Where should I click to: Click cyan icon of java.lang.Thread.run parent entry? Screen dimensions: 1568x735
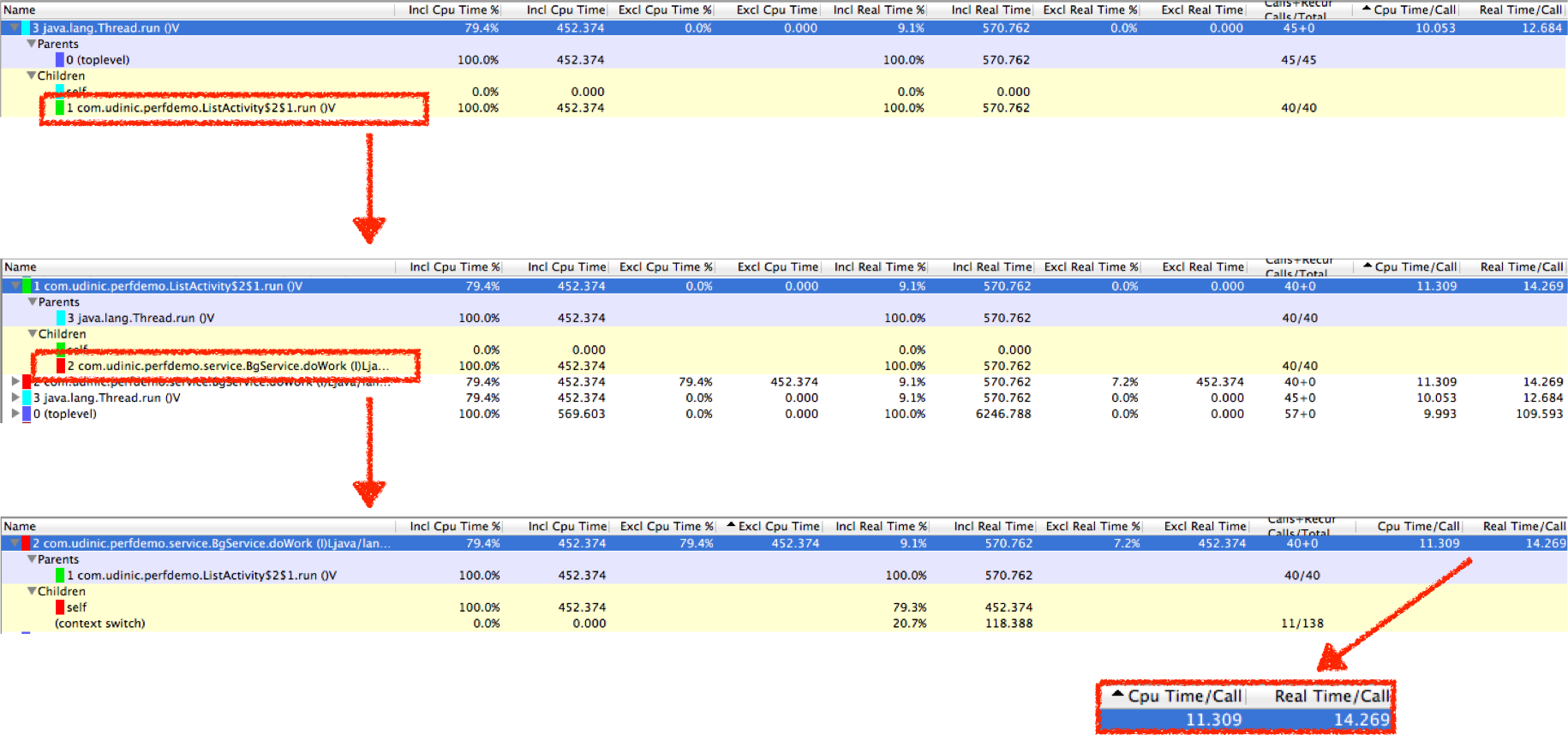61,318
